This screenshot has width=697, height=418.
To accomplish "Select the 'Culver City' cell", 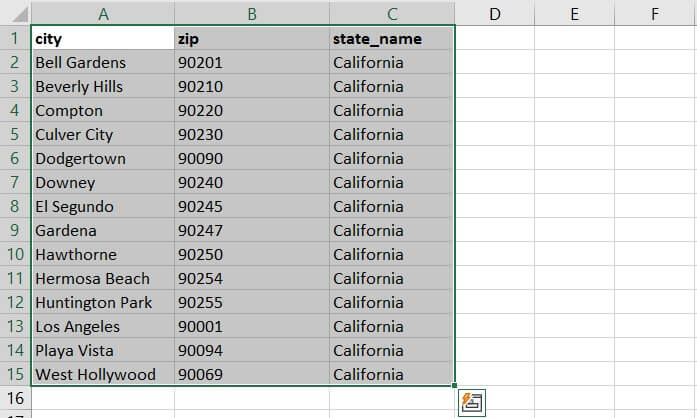I will [103, 134].
